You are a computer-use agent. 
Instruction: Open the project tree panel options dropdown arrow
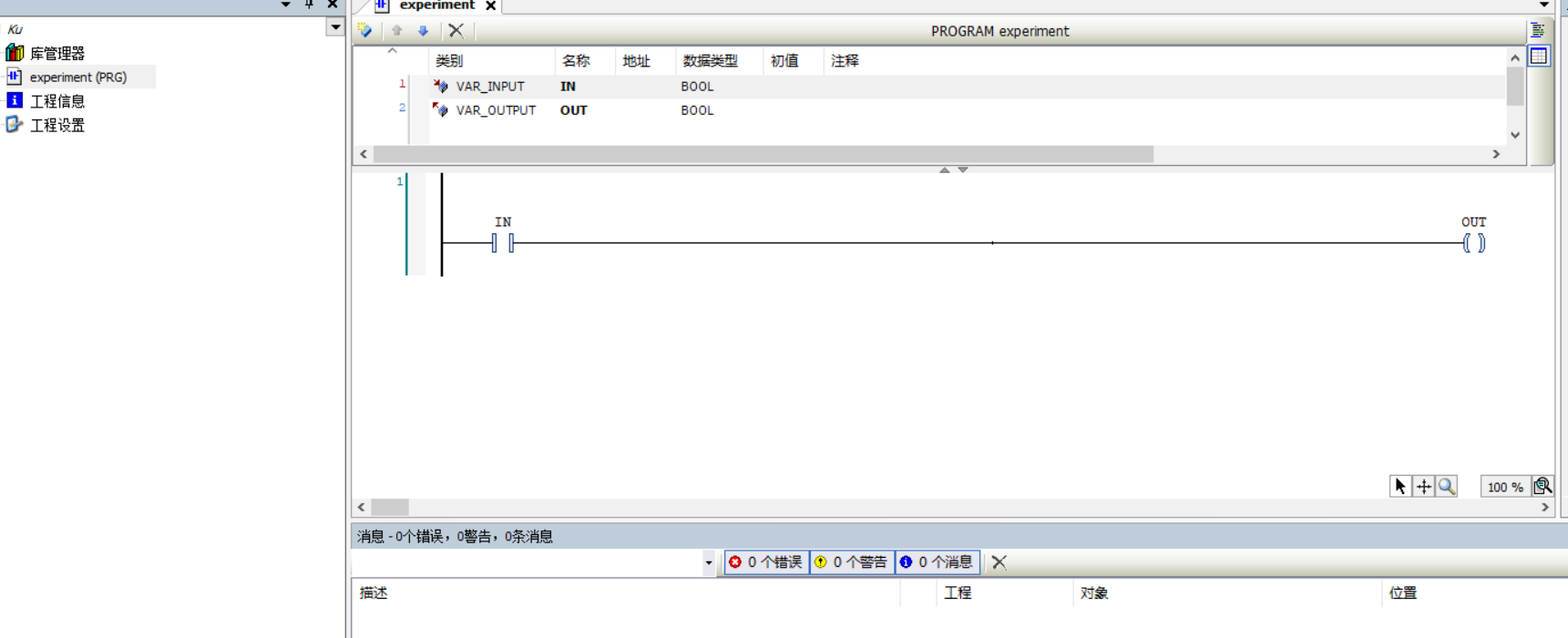(x=285, y=4)
